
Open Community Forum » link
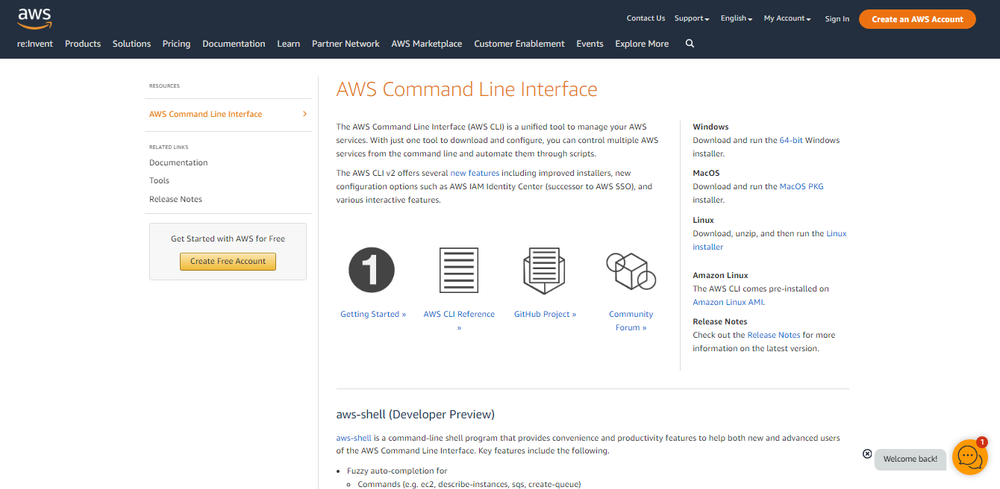click(631, 321)
